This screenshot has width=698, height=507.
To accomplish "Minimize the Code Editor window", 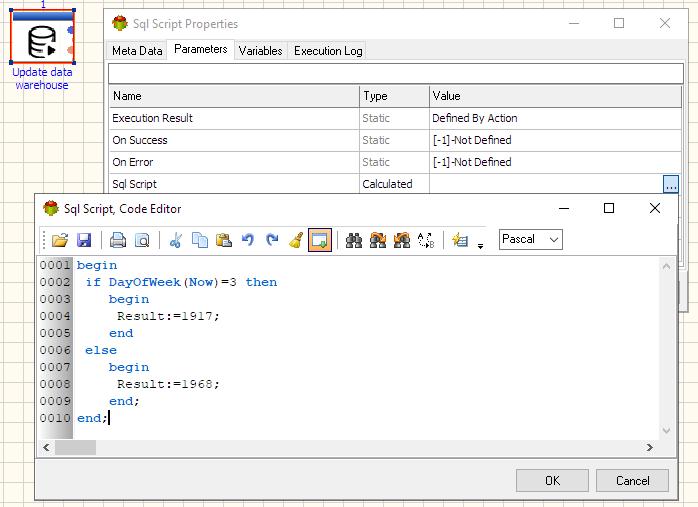I will point(564,208).
